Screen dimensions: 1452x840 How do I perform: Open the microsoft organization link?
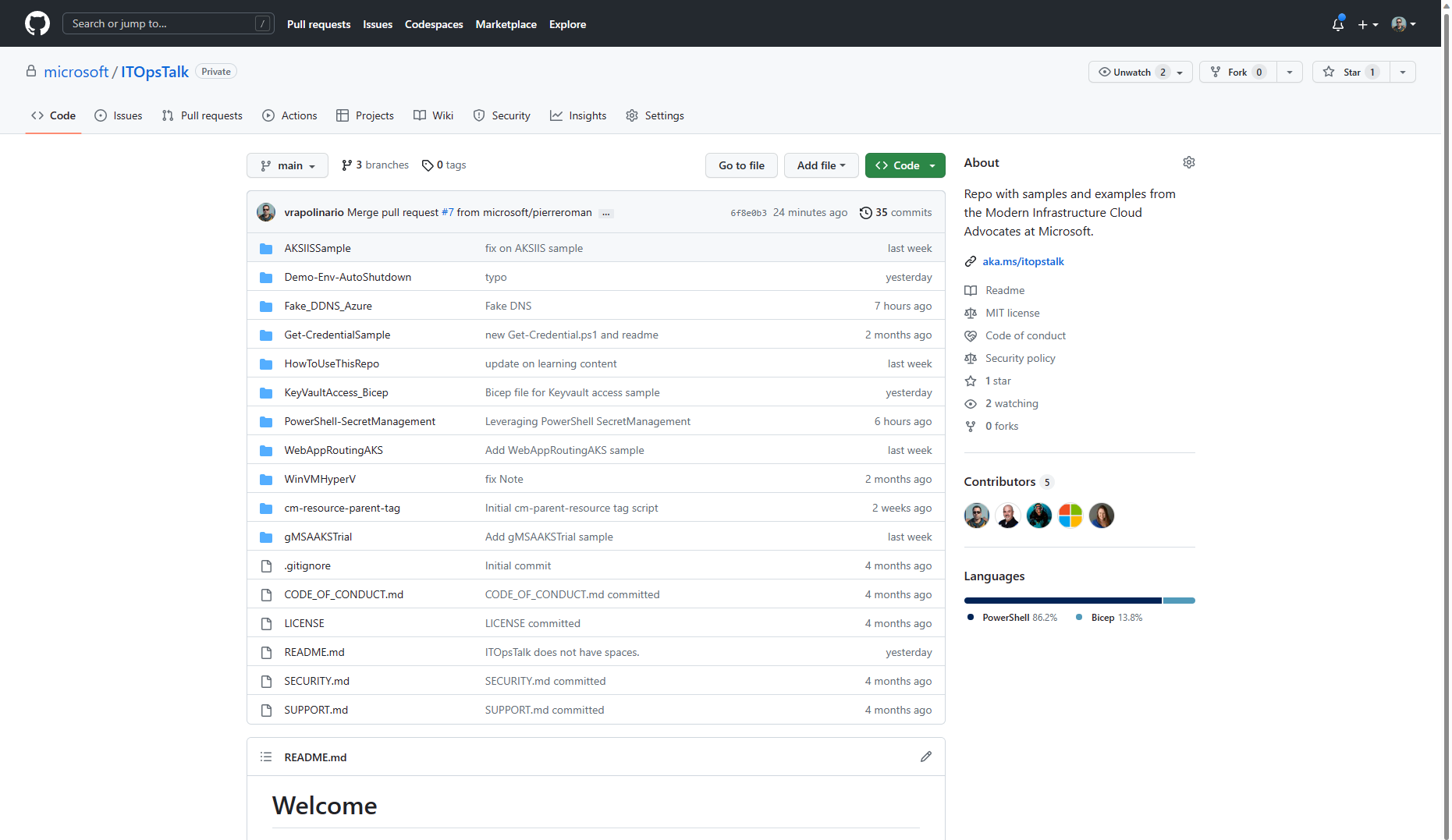tap(76, 72)
